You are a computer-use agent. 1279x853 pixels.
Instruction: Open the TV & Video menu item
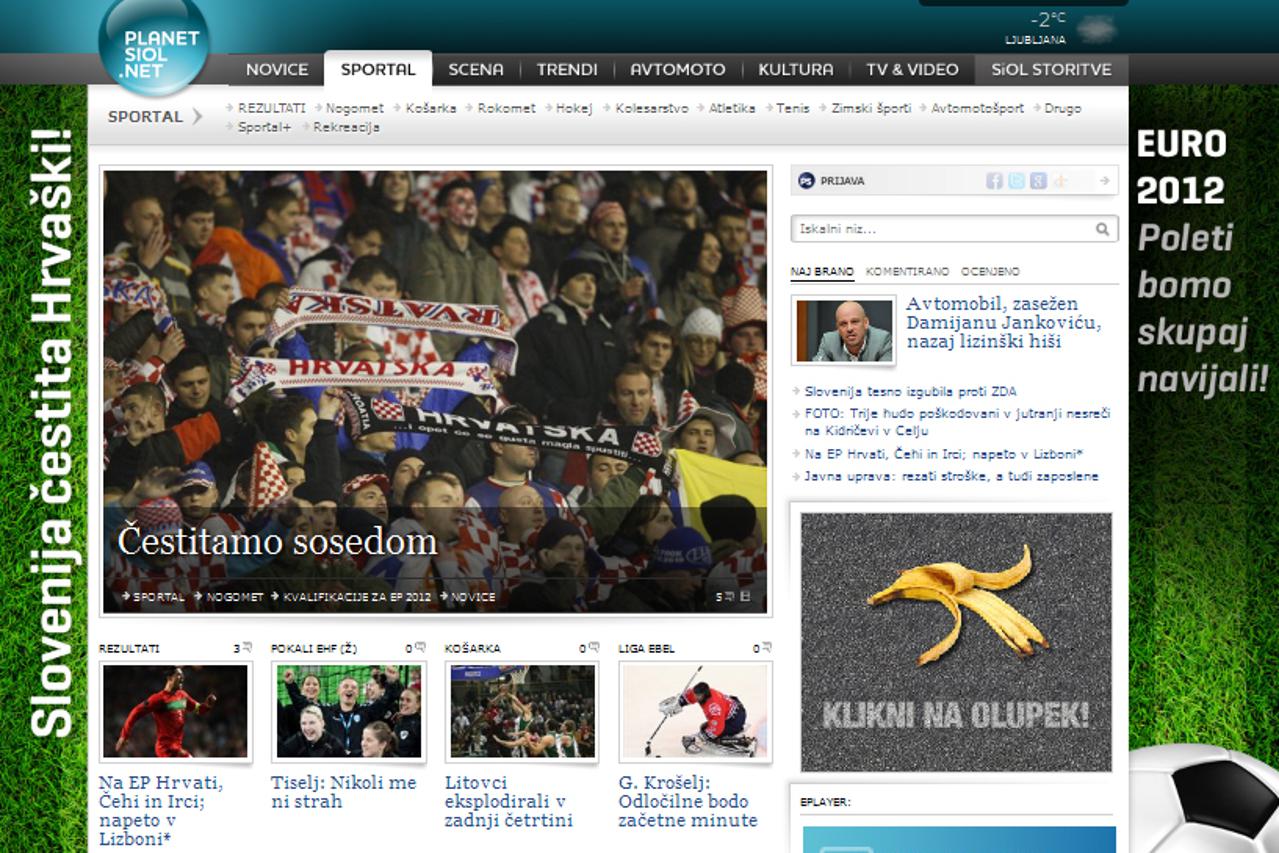[912, 69]
